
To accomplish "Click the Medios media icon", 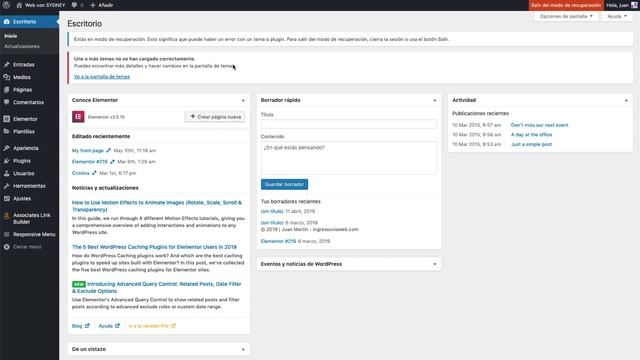I will tap(7, 77).
